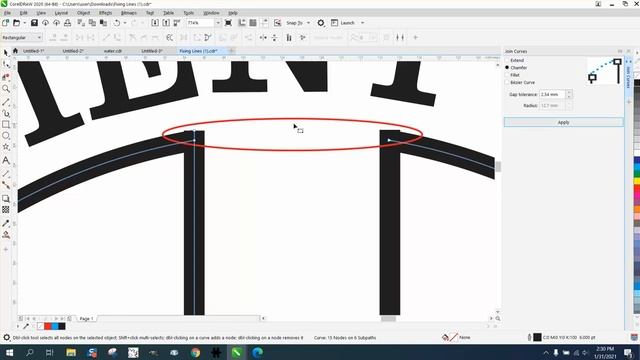This screenshot has height=360, width=640.
Task: Select the Zoom magnifier tool
Action: [6, 89]
